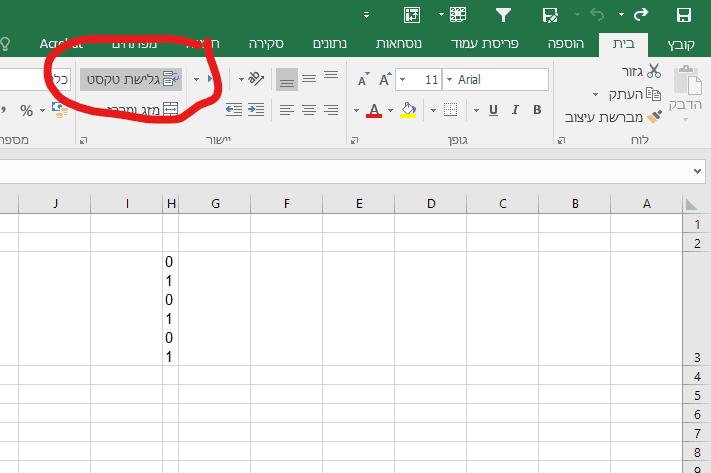Toggle Middle Align in alignment group
711x473 pixels.
[309, 79]
